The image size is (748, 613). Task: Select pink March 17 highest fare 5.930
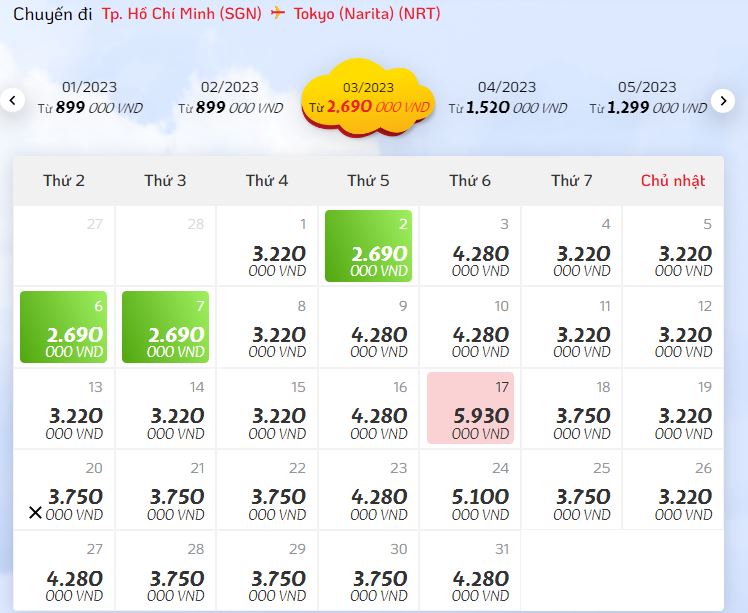click(470, 408)
